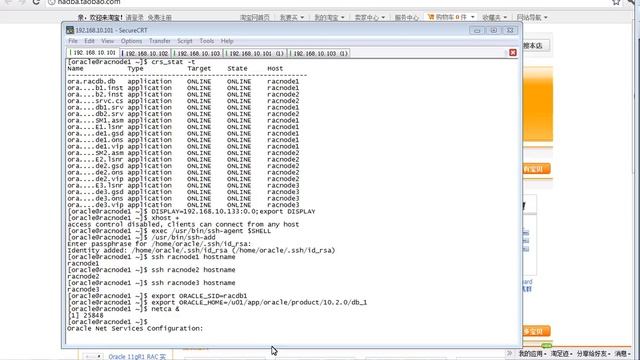Open the Tools menu in SecureCRT
640x360 pixels.
click(207, 41)
